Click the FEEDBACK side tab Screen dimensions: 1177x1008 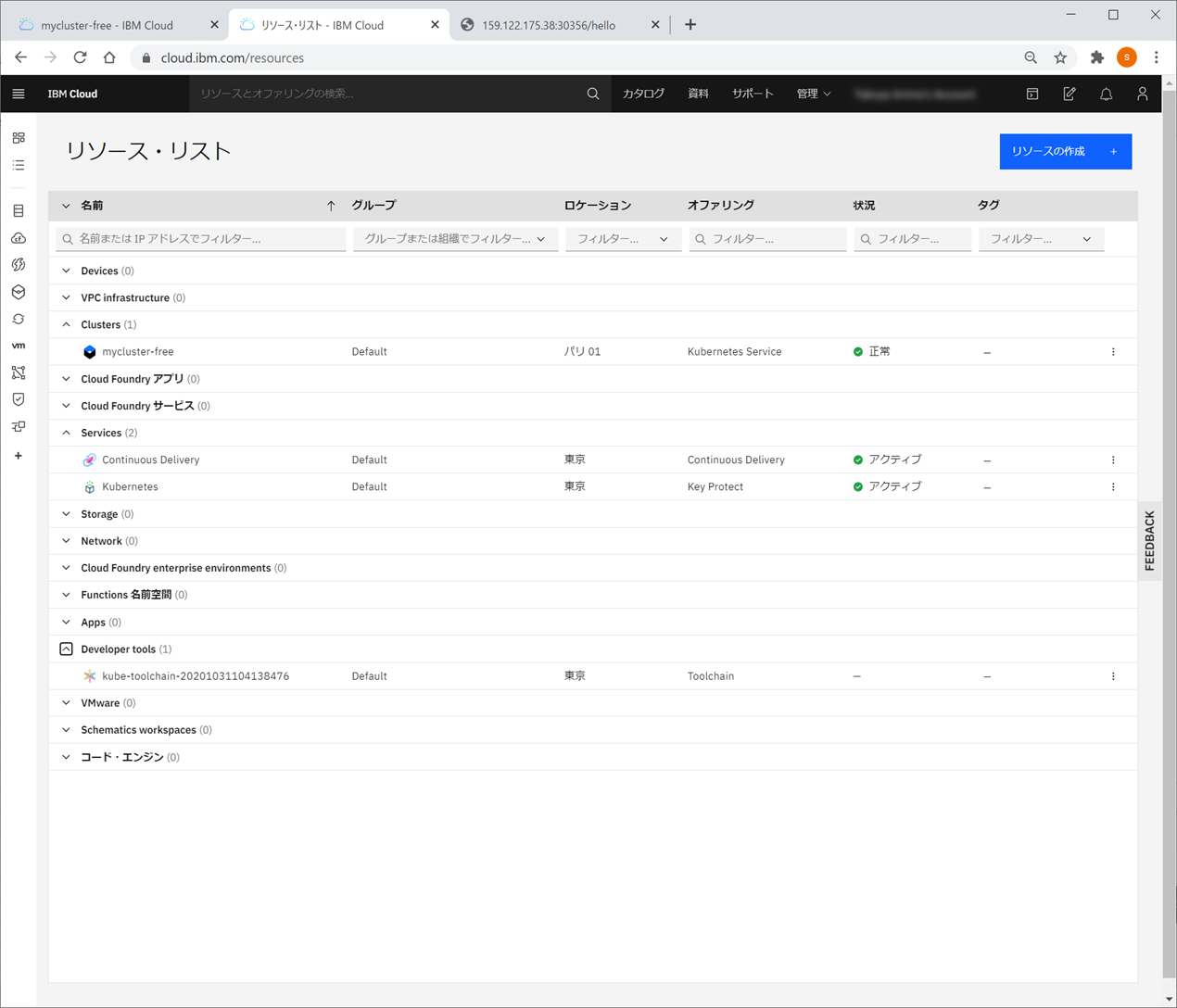pyautogui.click(x=1150, y=541)
